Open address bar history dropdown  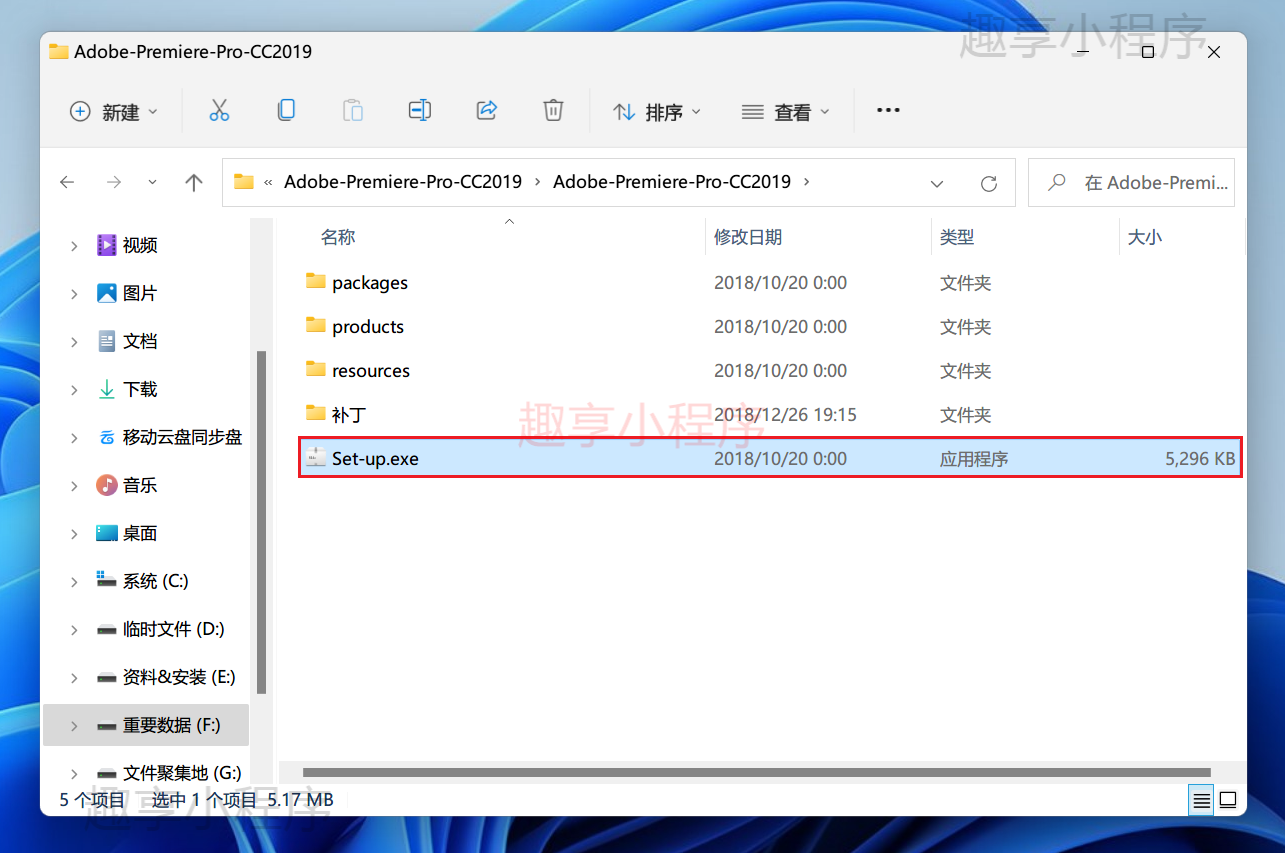tap(937, 183)
